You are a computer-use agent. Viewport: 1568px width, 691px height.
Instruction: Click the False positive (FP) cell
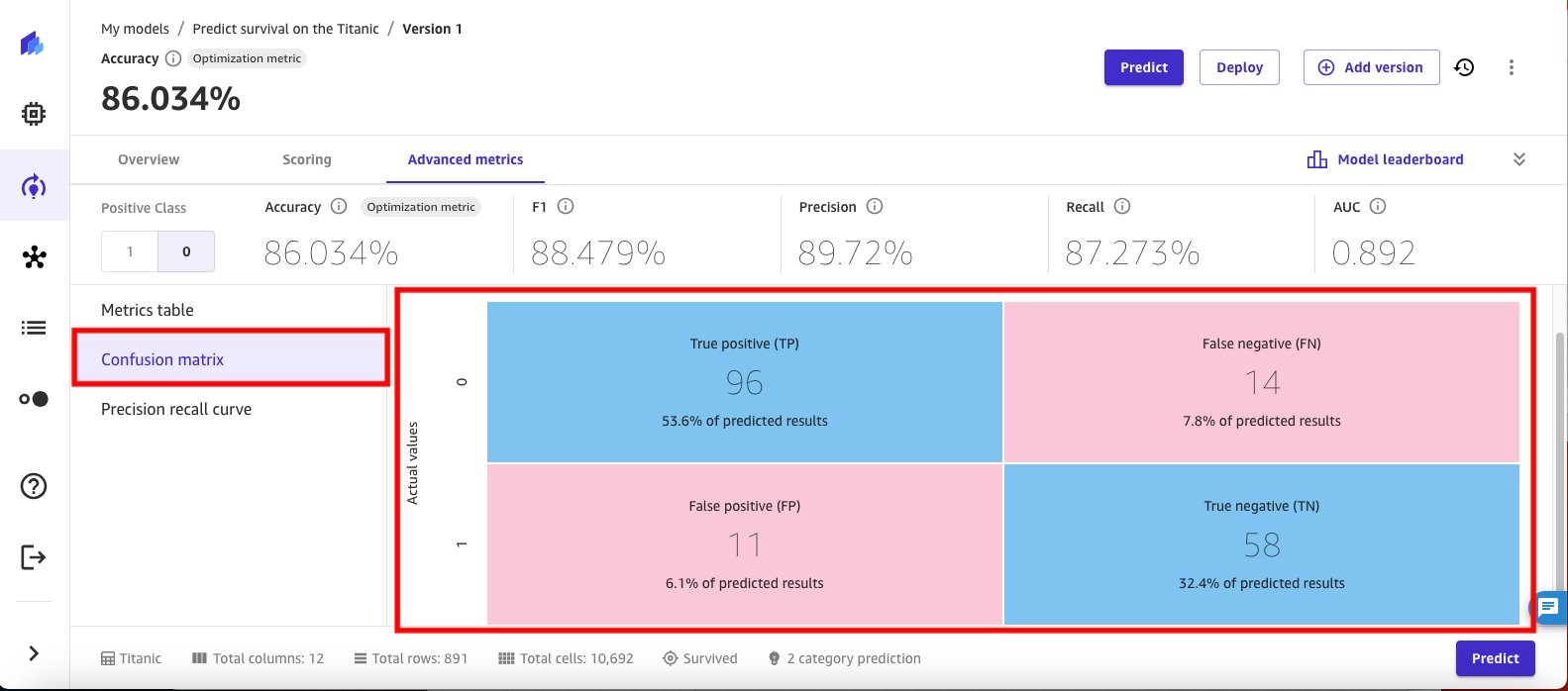click(745, 544)
